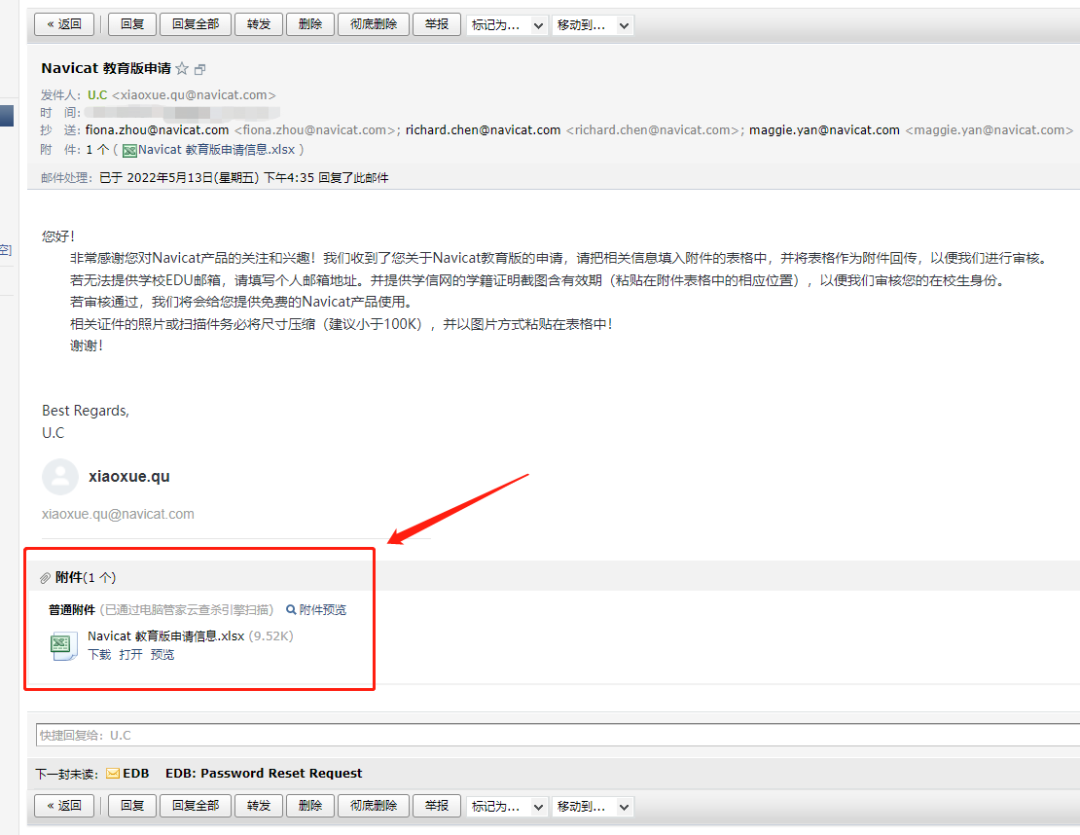Click the 邮件处理 reply status text

pos(244,178)
